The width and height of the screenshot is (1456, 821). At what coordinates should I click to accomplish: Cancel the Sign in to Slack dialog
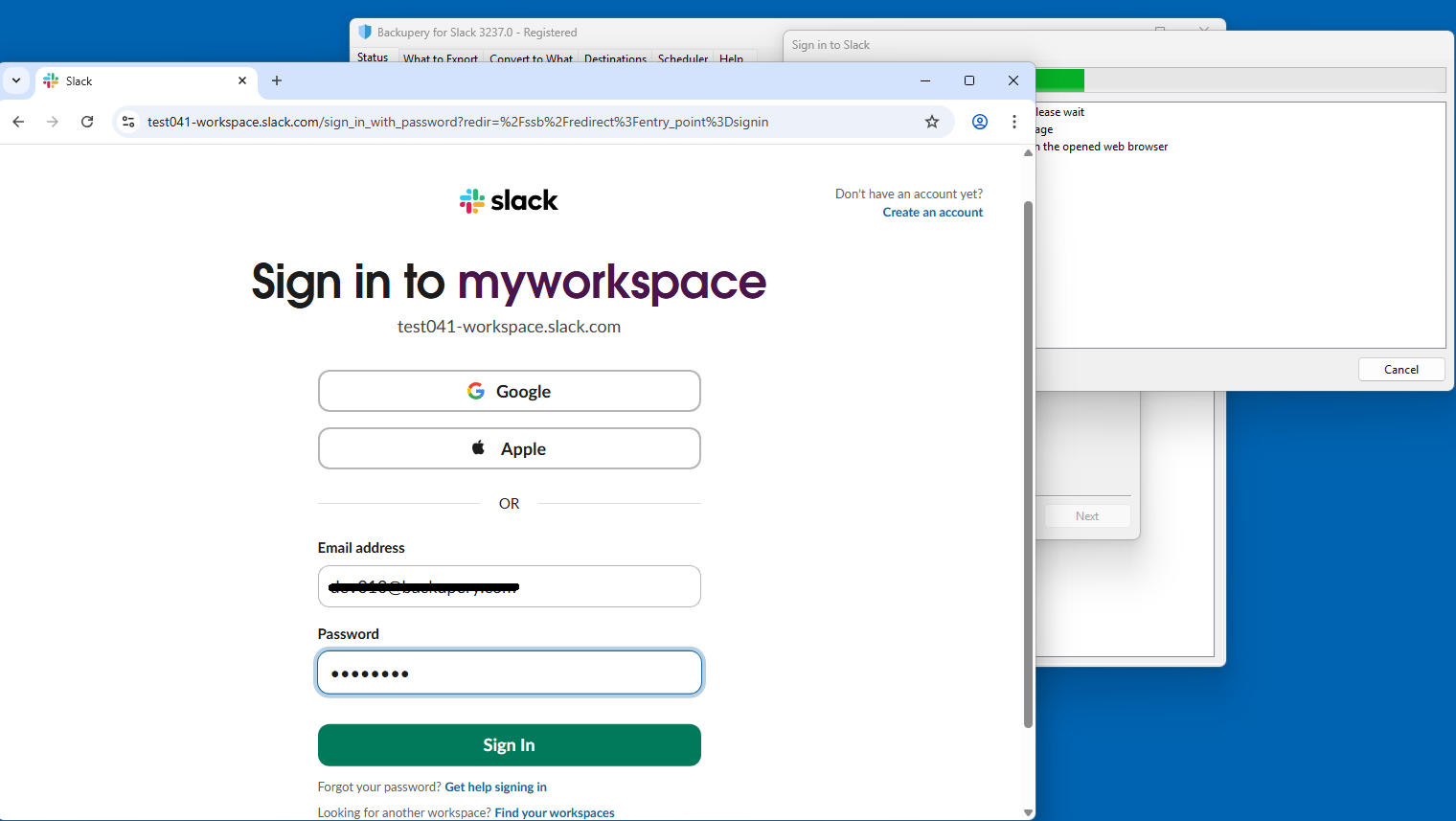click(1401, 370)
